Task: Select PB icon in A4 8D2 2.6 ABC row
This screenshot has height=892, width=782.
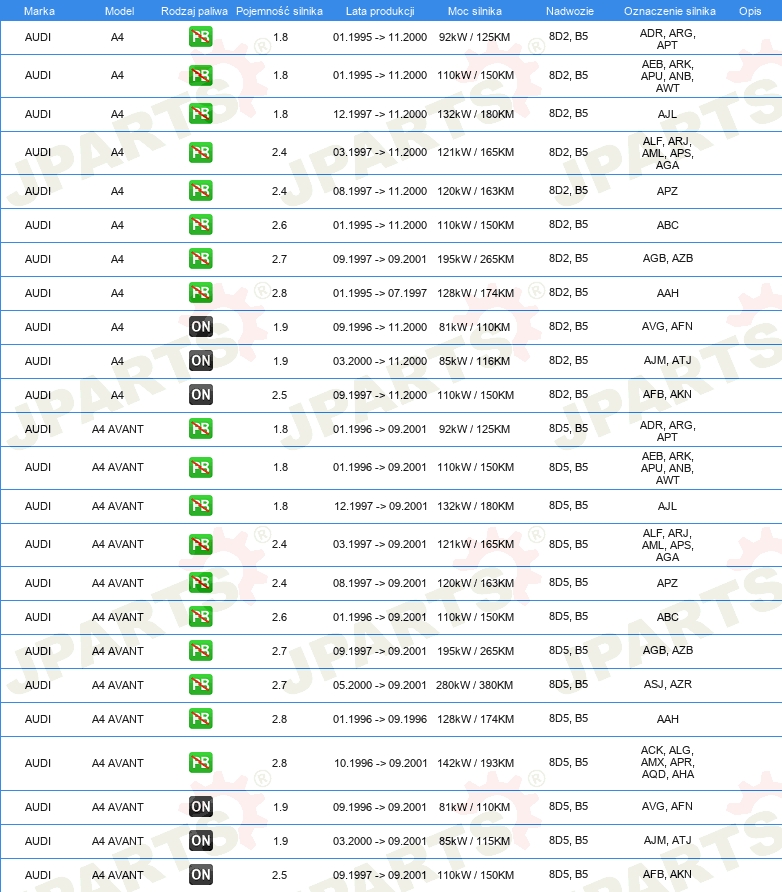Action: 201,225
